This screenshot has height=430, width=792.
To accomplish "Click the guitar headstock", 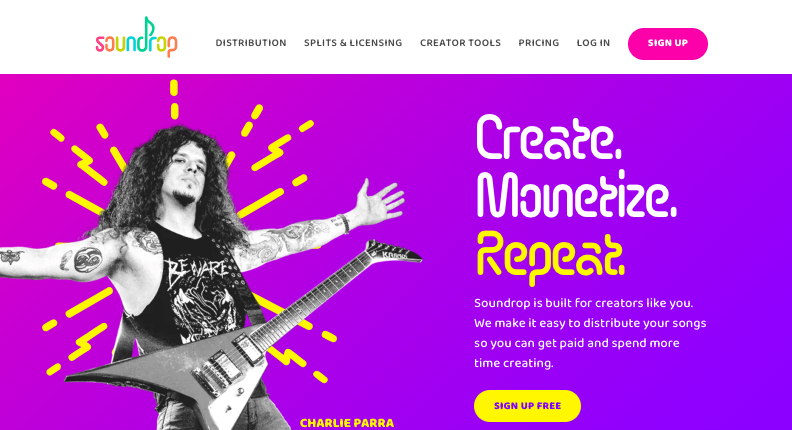I will [x=394, y=252].
